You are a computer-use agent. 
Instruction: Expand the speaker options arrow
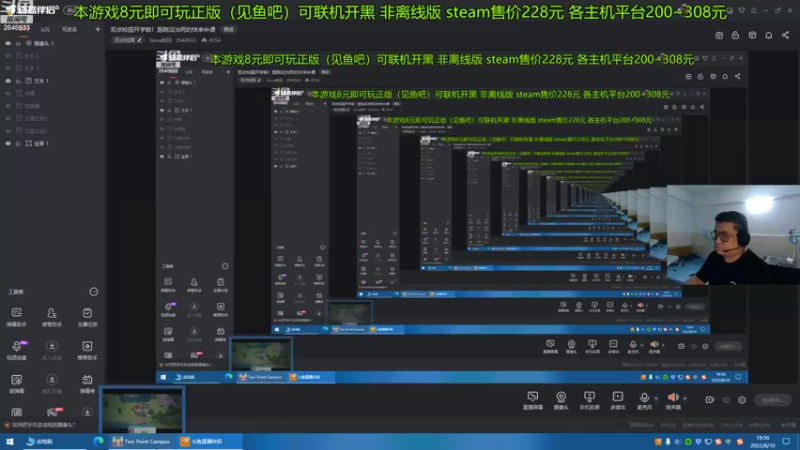point(685,398)
